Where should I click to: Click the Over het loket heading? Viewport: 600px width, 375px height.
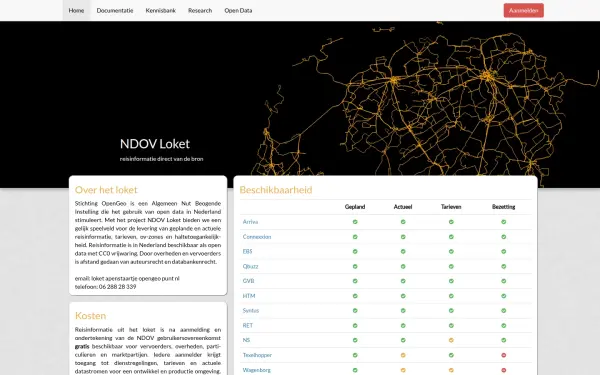click(x=106, y=190)
